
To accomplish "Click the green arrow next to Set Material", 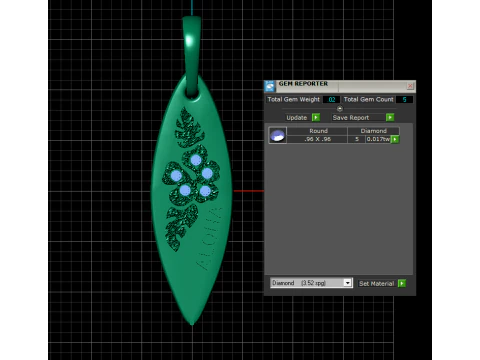I will click(x=402, y=283).
